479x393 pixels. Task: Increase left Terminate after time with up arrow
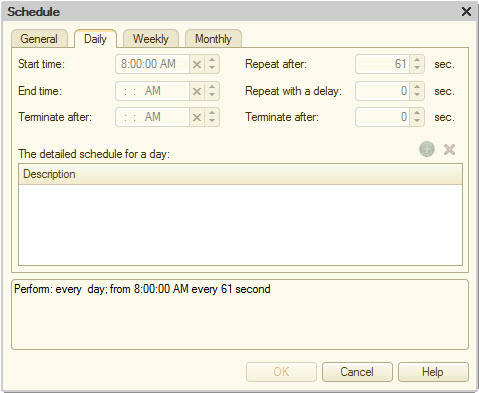[x=212, y=113]
